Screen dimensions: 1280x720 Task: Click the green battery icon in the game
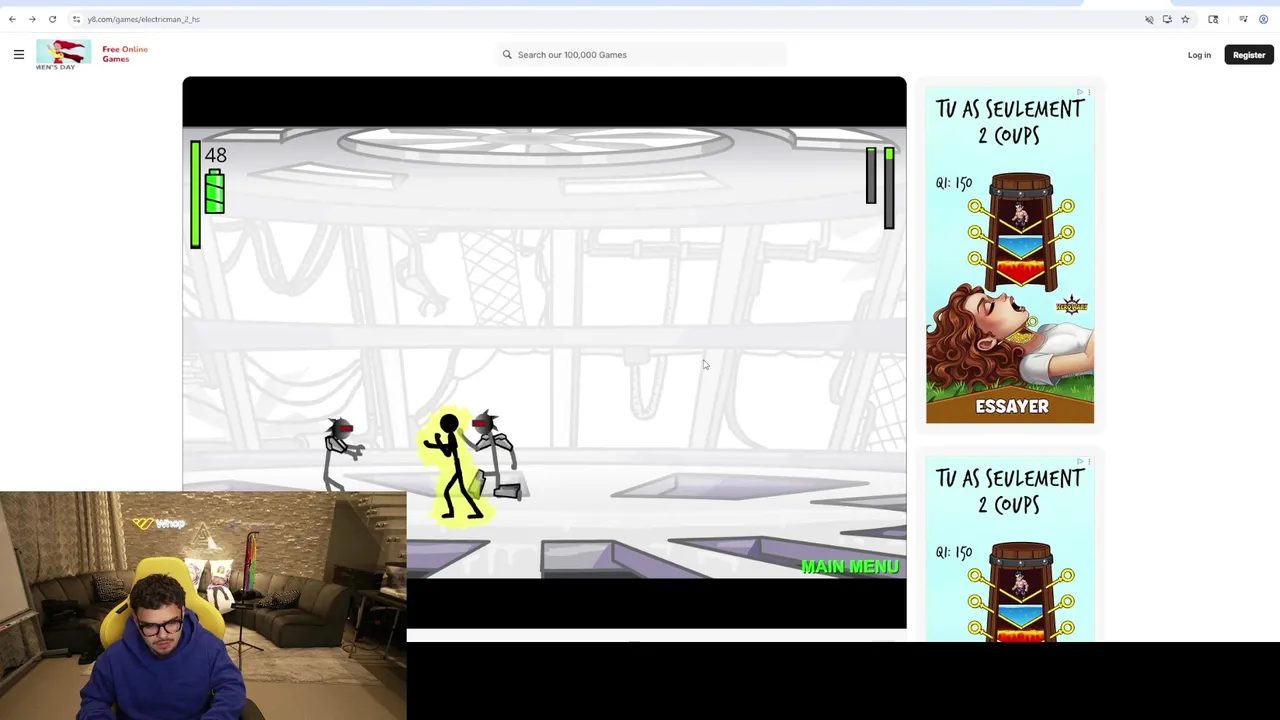click(214, 191)
